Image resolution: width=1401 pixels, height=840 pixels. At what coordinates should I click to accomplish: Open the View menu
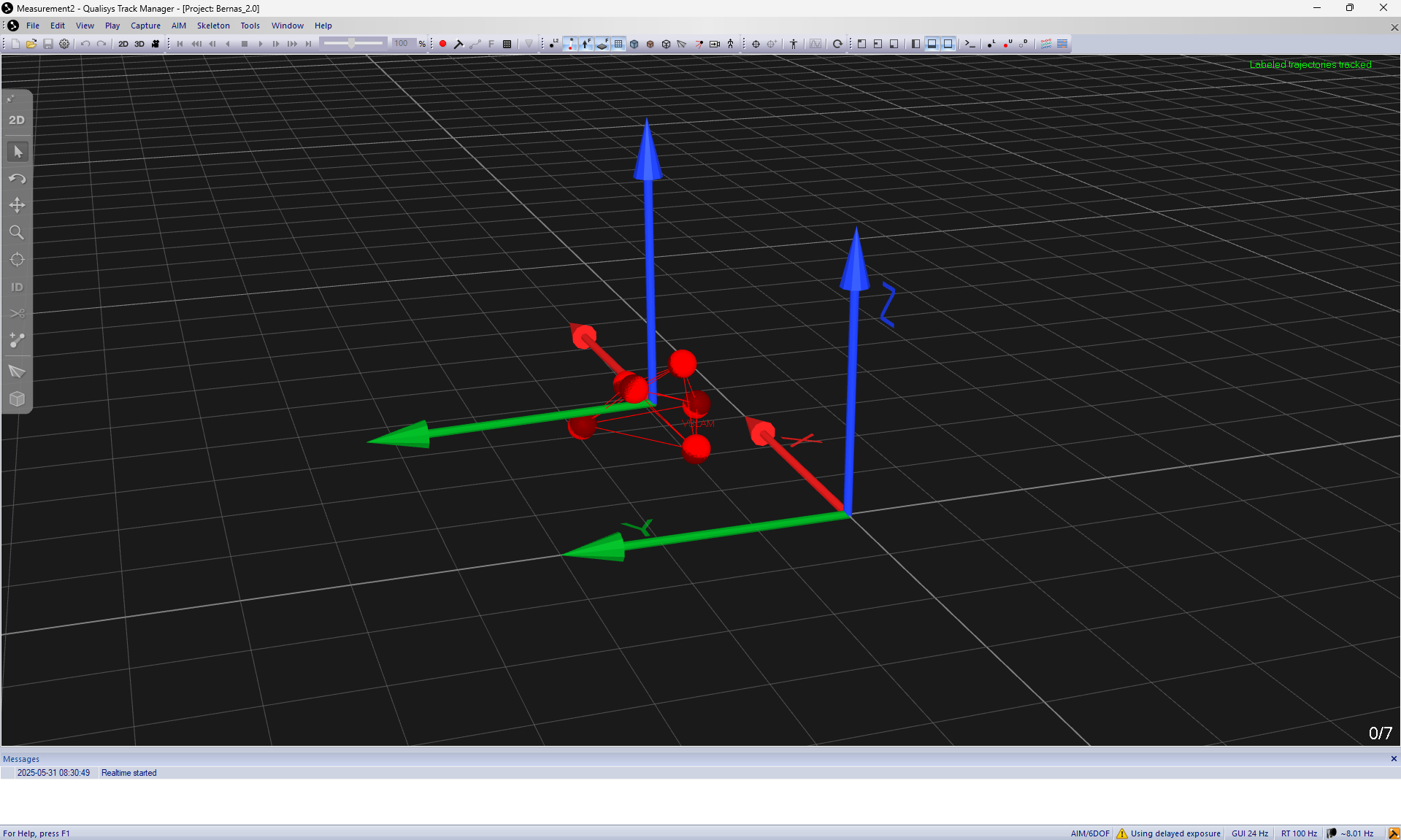tap(85, 26)
